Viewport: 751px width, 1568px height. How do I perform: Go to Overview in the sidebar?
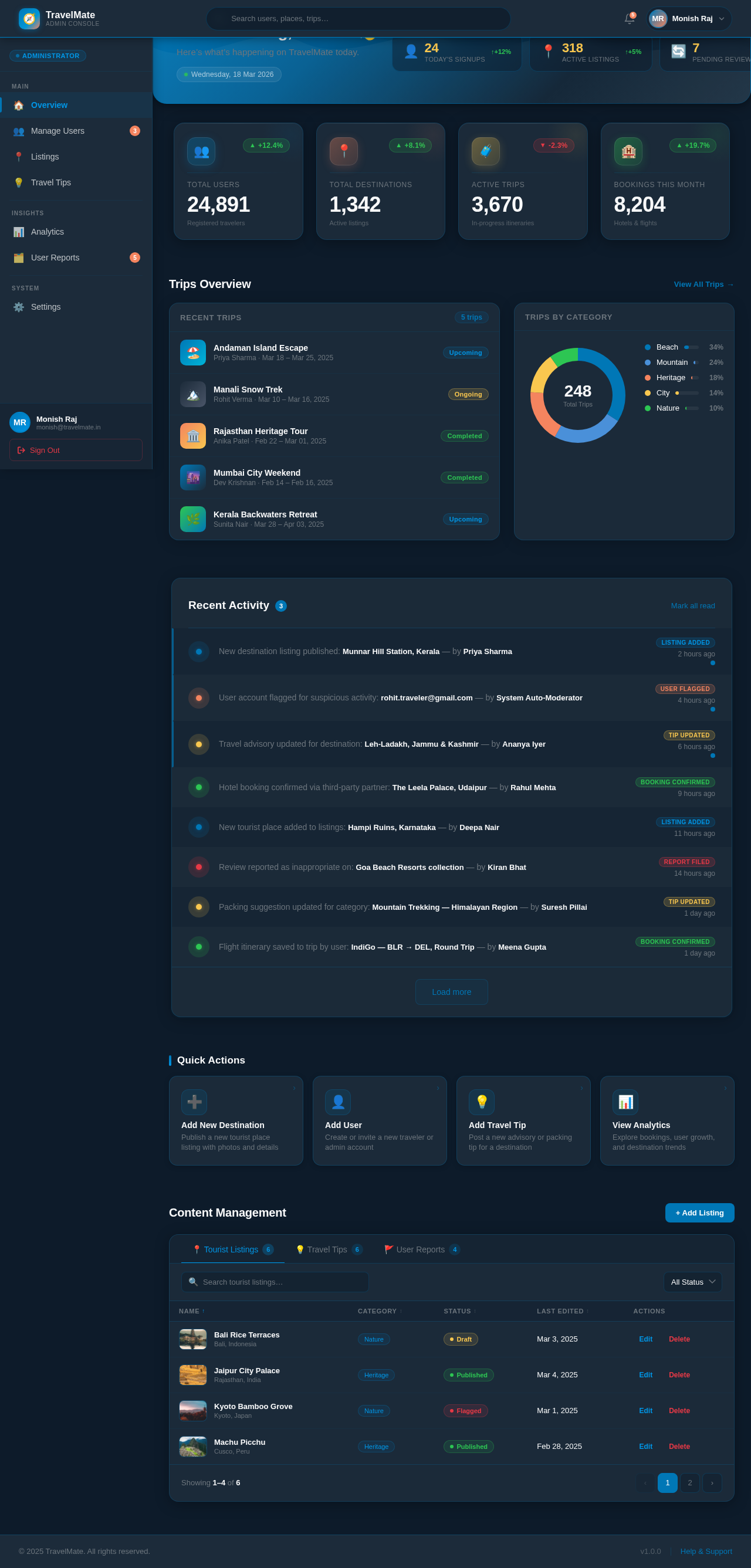click(76, 106)
